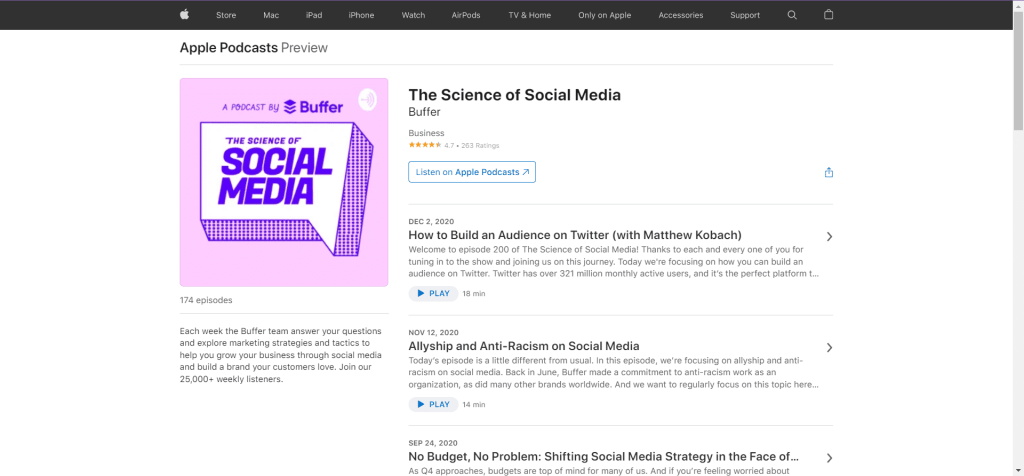Open the Mac menu item

coord(271,15)
